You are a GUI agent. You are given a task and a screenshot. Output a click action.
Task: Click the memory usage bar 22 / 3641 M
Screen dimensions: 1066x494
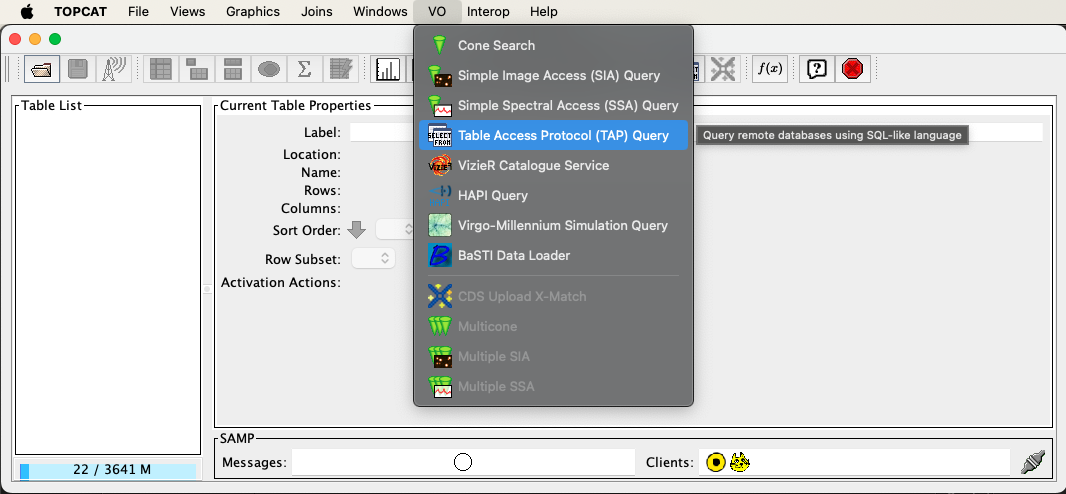(x=107, y=470)
